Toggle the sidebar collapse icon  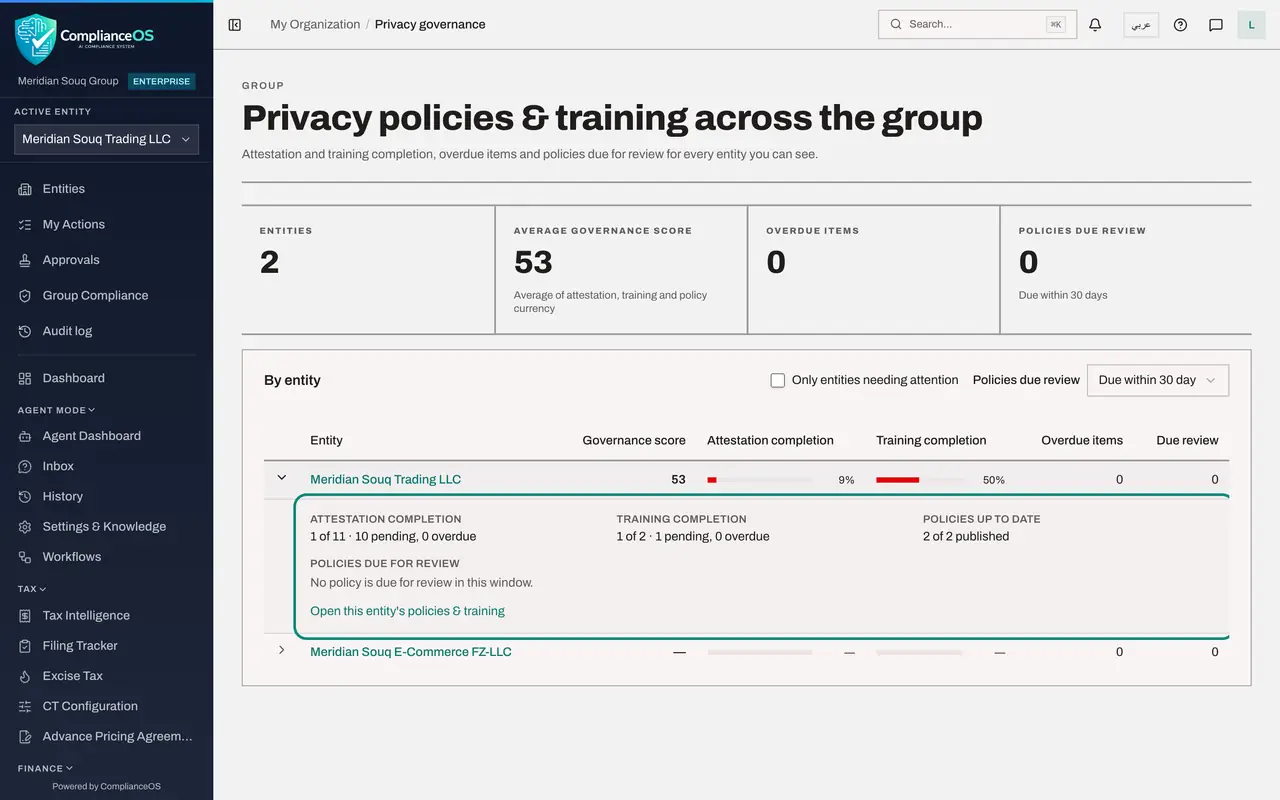coord(235,25)
